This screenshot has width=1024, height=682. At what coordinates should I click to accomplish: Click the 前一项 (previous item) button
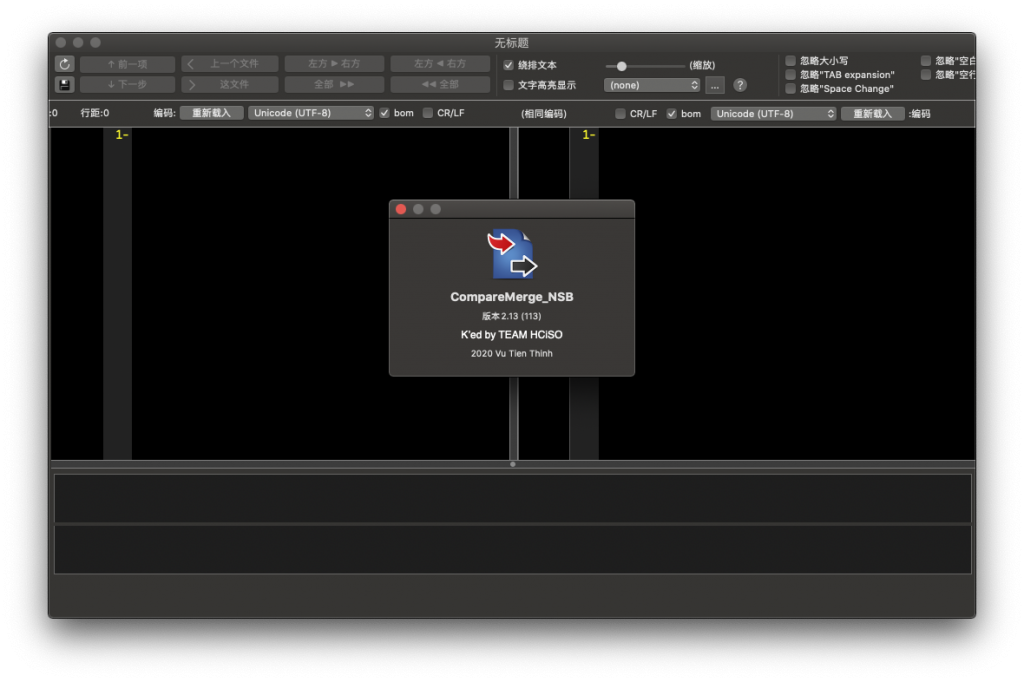tap(127, 64)
